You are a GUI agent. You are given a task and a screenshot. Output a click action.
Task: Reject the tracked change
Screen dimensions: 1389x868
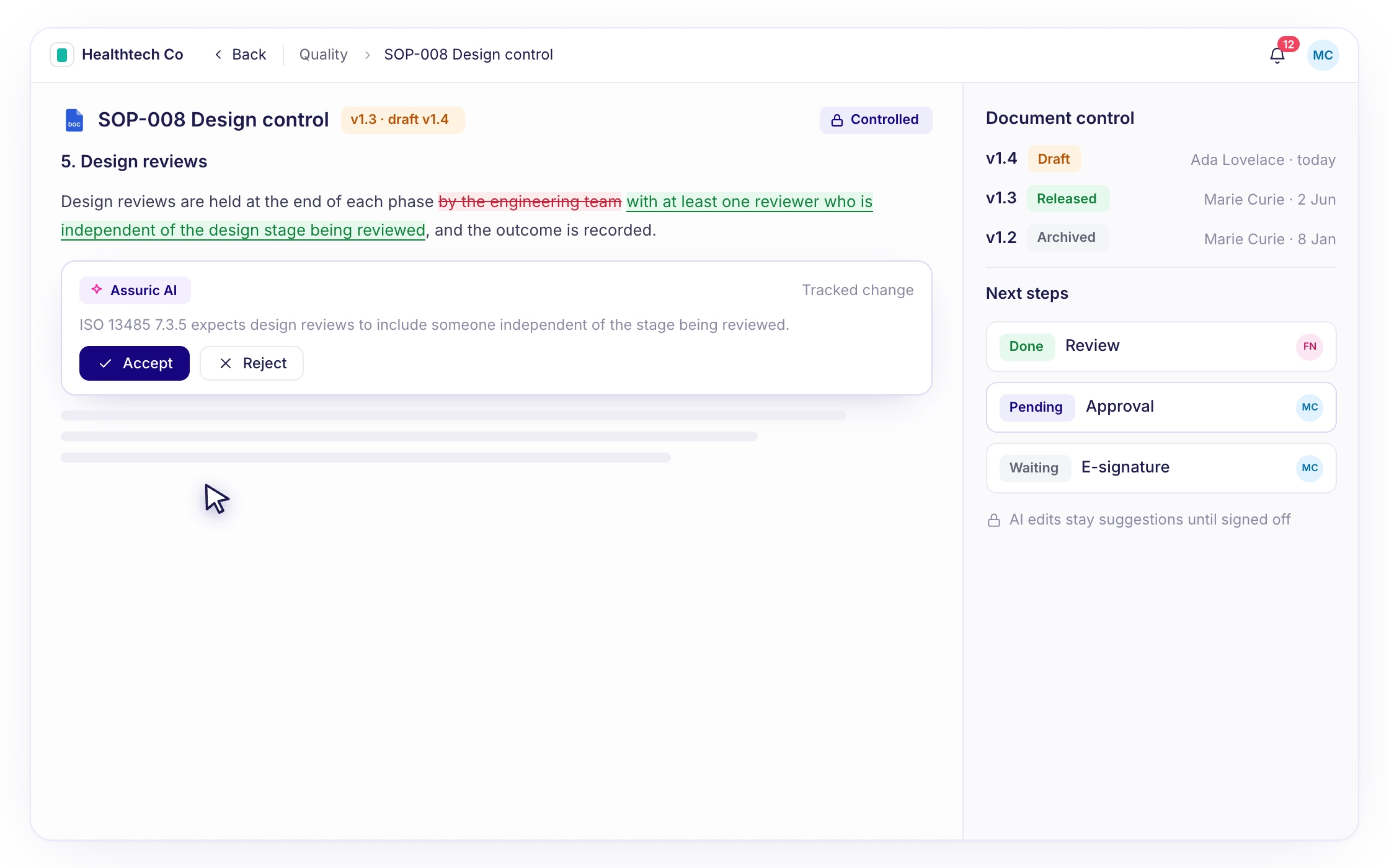(x=252, y=363)
